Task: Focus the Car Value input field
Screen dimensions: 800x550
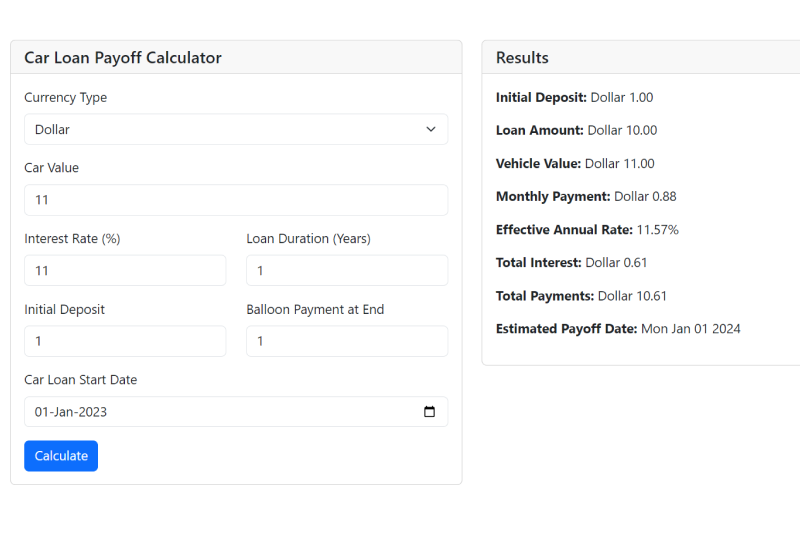Action: (236, 200)
